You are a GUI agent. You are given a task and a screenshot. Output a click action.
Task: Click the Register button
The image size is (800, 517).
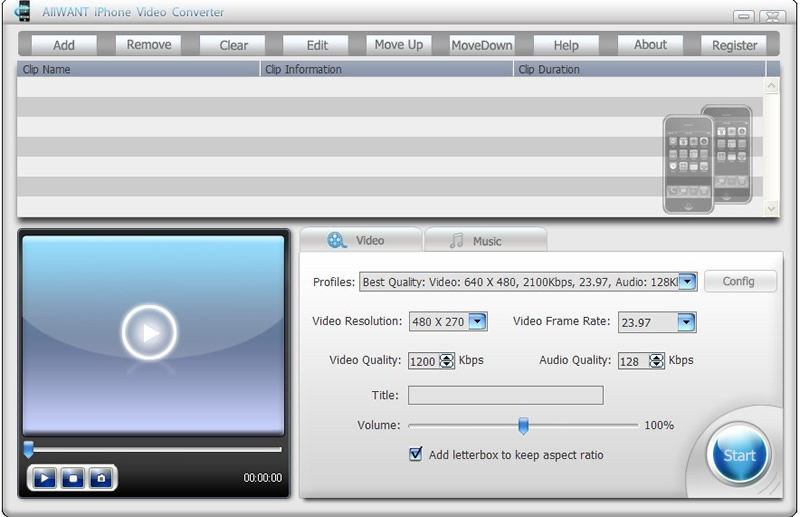(734, 45)
